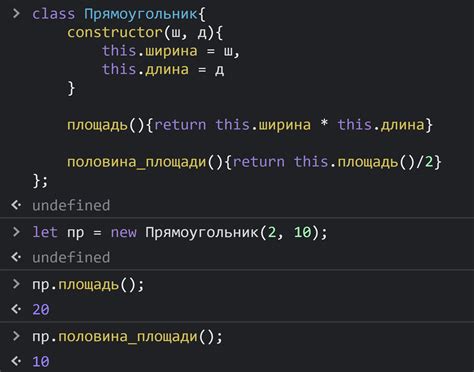This screenshot has width=474, height=372.
Task: Click the 'new' keyword
Action: click(x=124, y=232)
